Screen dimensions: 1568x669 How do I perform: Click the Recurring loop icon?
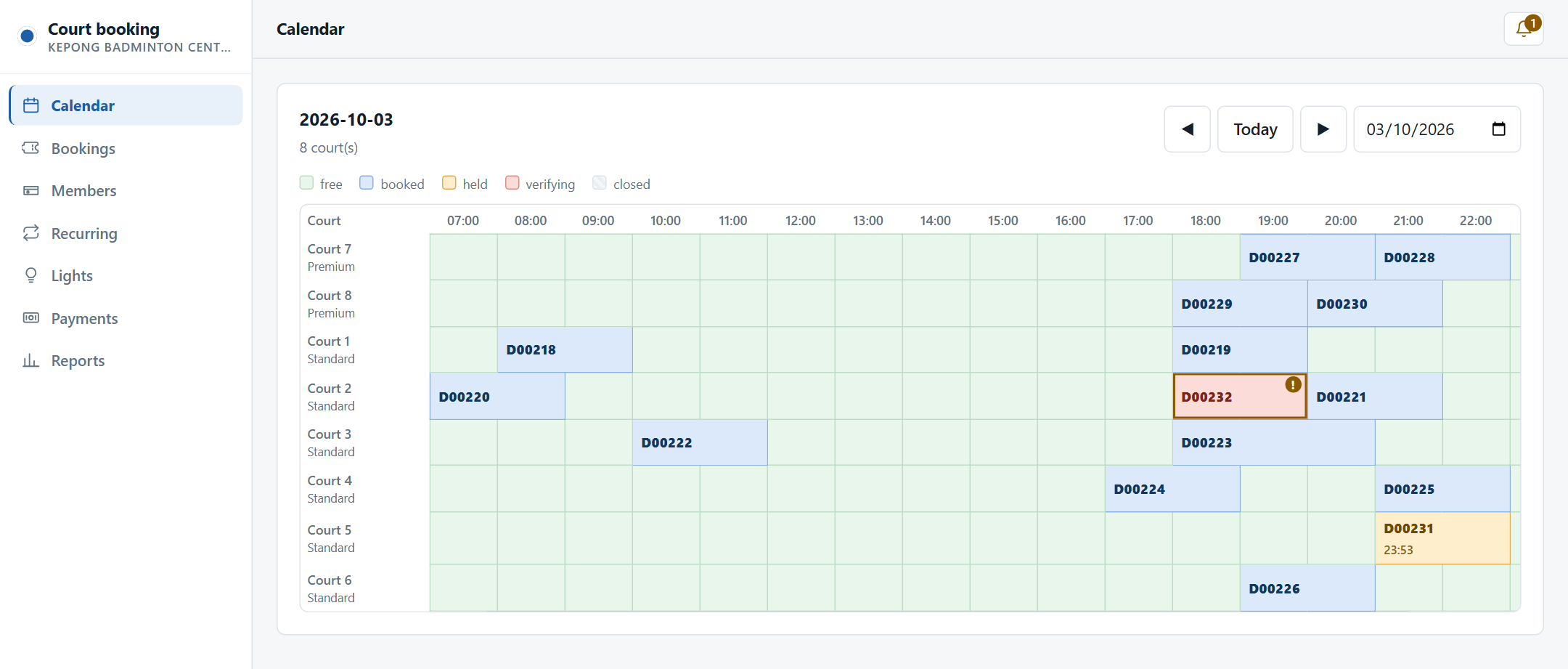click(31, 233)
